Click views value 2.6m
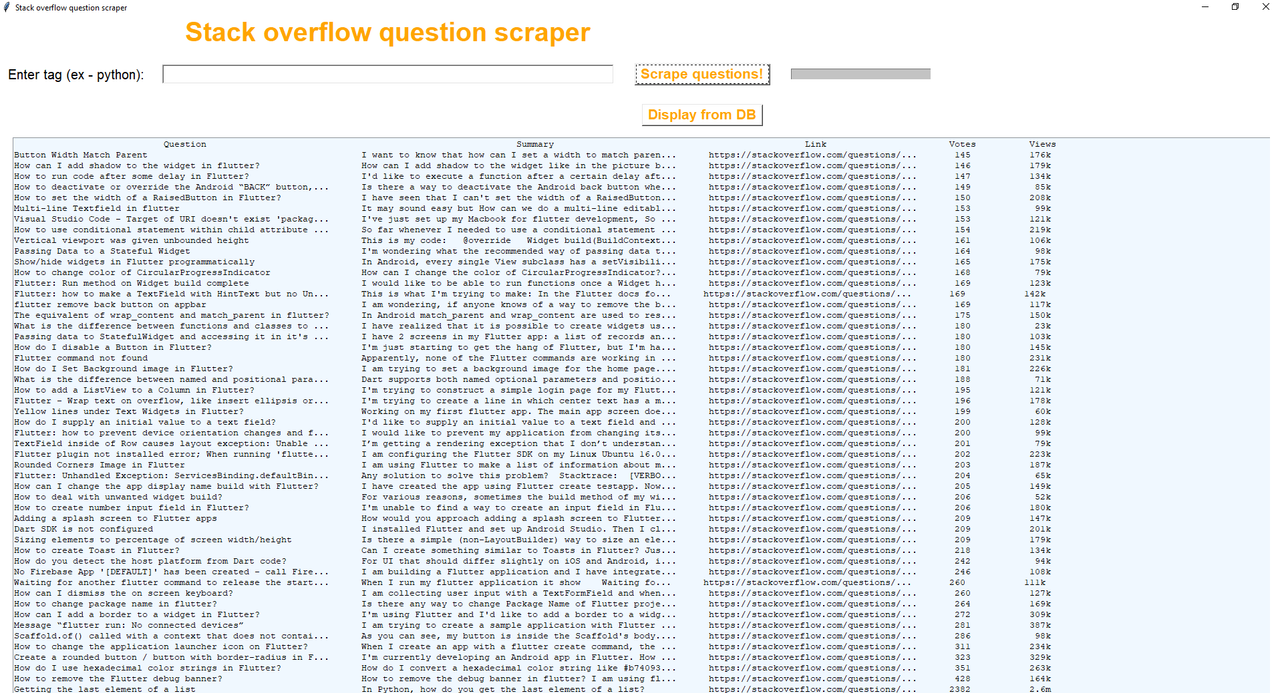 (x=1039, y=688)
